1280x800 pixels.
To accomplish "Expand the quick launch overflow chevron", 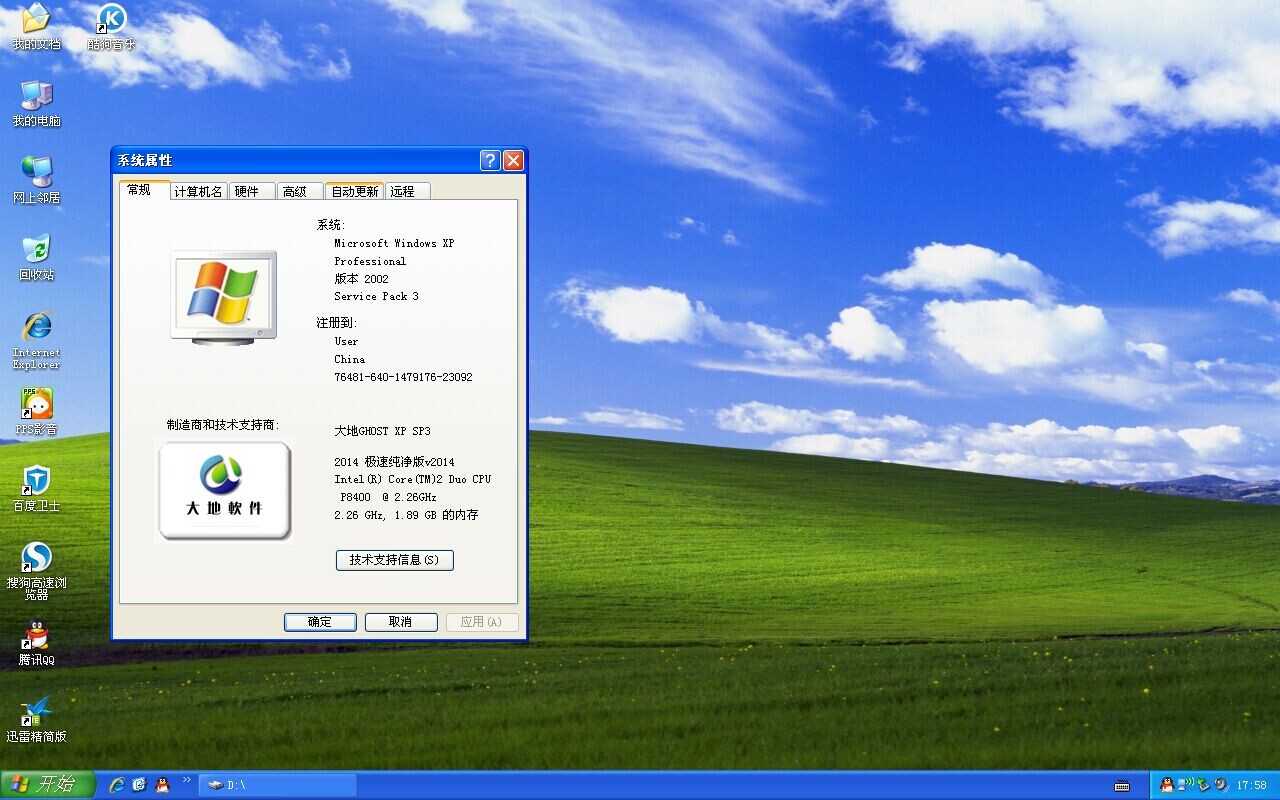I will [x=187, y=780].
